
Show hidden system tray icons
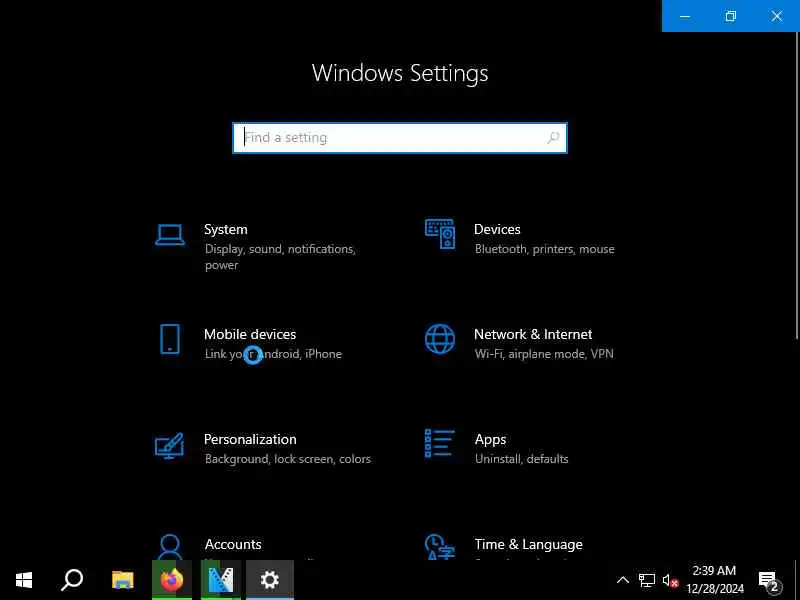pos(622,580)
